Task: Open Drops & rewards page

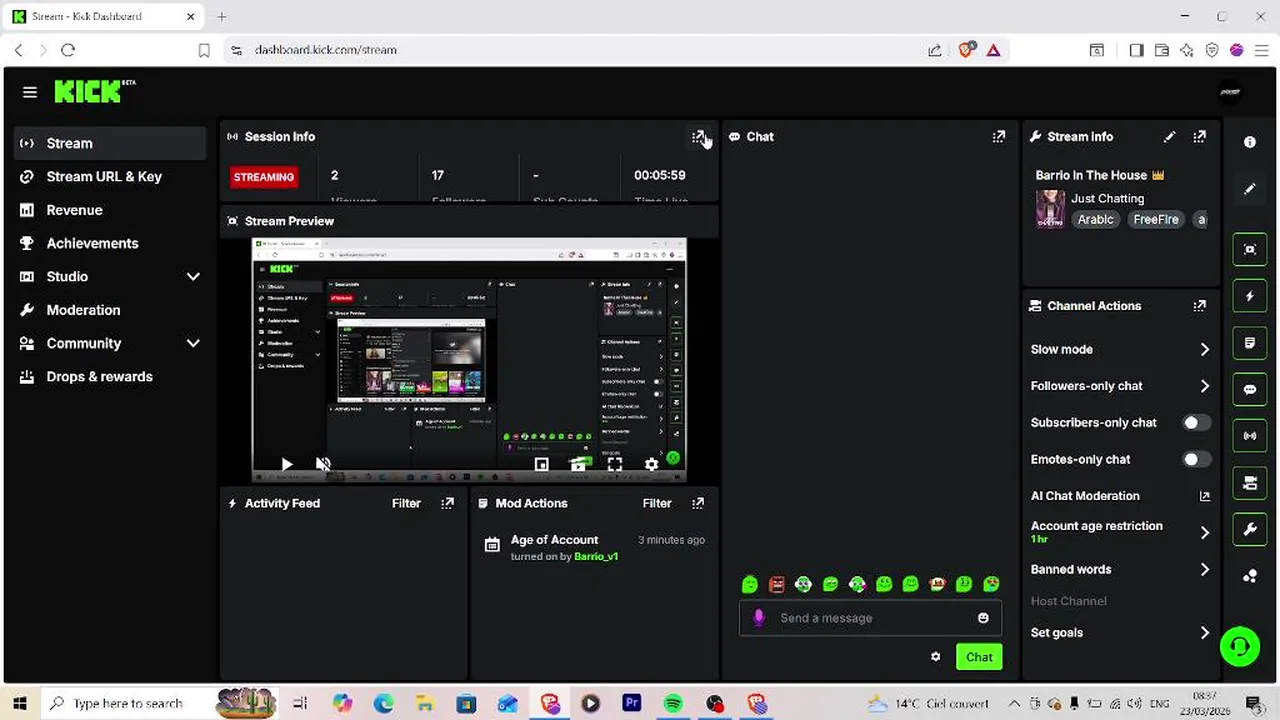Action: pyautogui.click(x=110, y=377)
